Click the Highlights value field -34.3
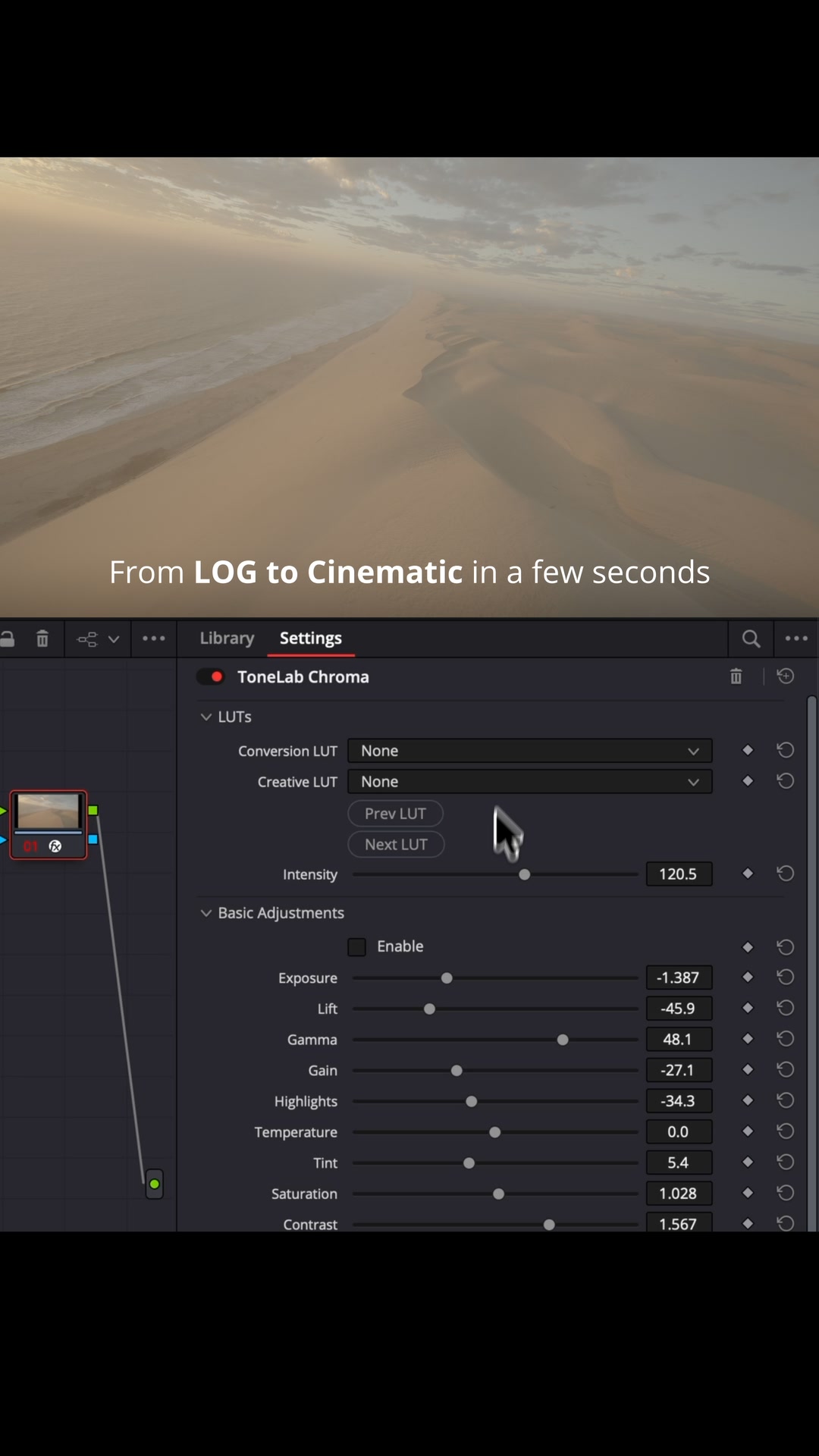 [x=679, y=1101]
